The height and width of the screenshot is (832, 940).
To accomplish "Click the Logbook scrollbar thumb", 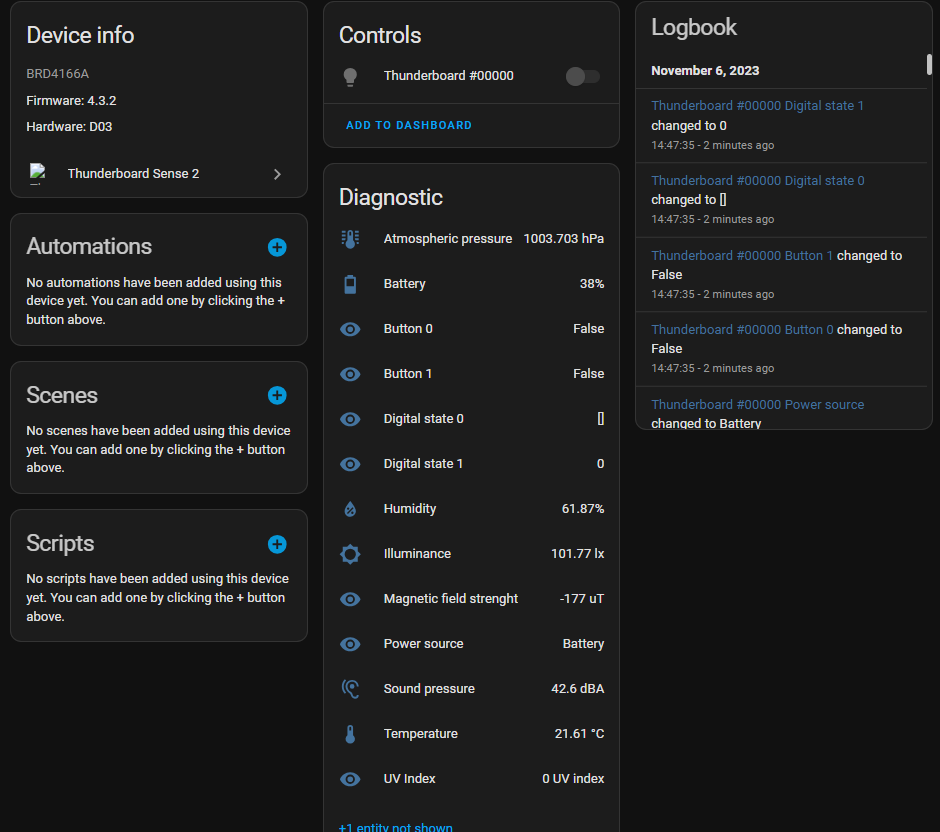I will (x=929, y=64).
